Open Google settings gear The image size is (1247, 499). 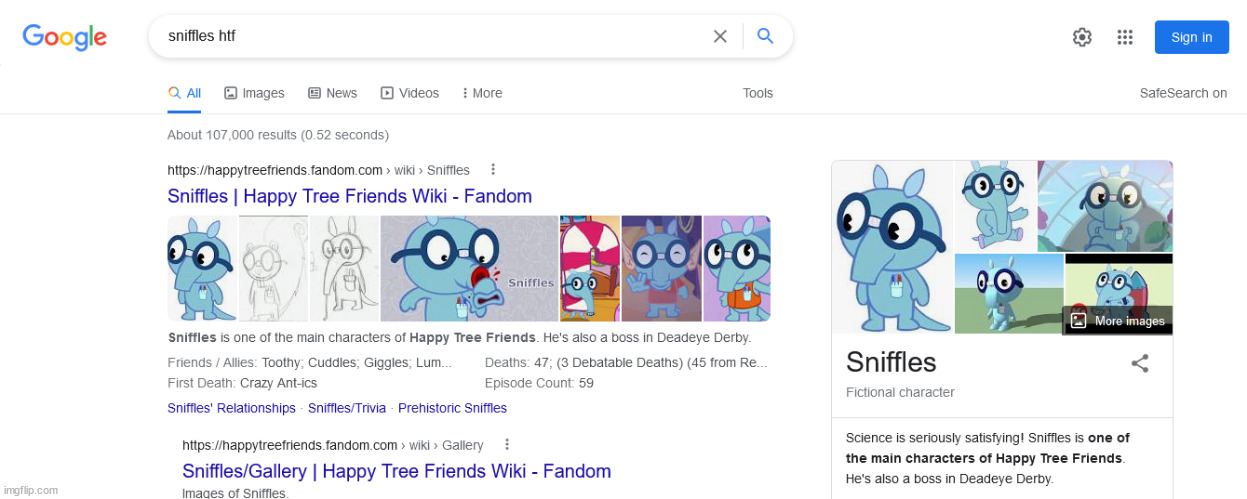1082,37
